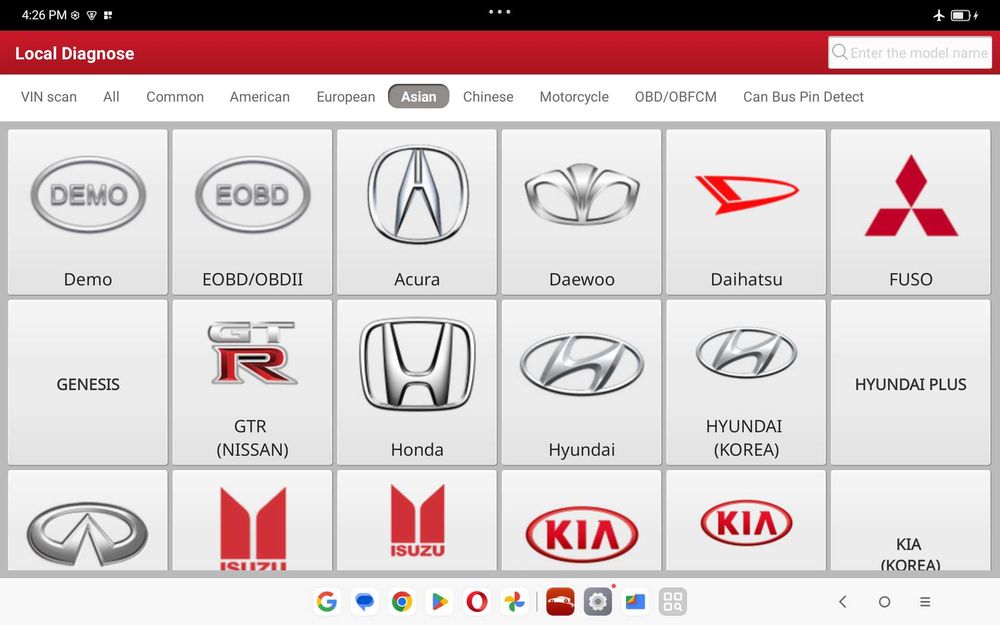Select the Daihatsu logo tile
This screenshot has height=625, width=1000.
746,212
